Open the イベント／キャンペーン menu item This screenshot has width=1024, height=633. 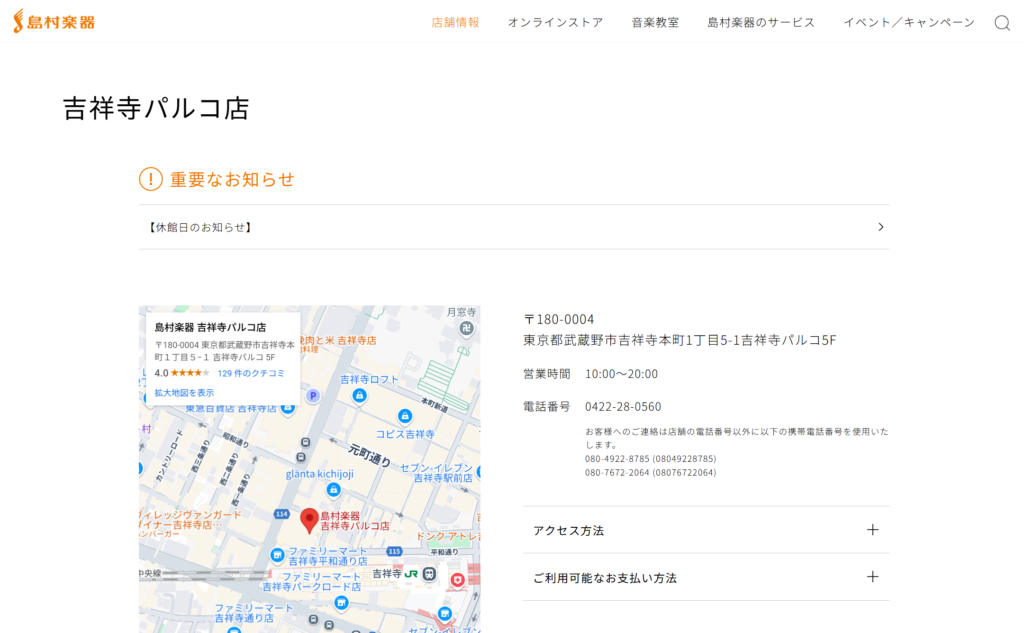click(x=909, y=22)
